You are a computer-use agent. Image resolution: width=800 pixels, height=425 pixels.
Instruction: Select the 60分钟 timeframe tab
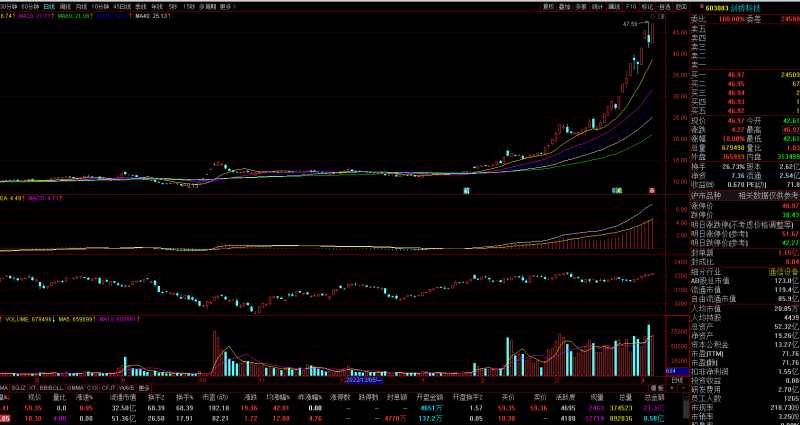(31, 6)
